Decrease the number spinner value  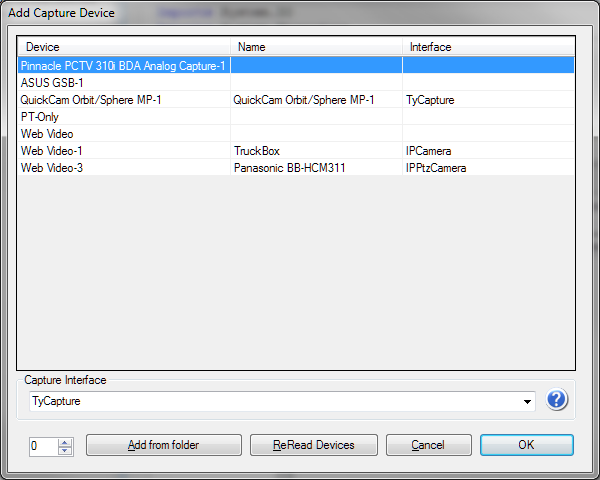coord(65,451)
